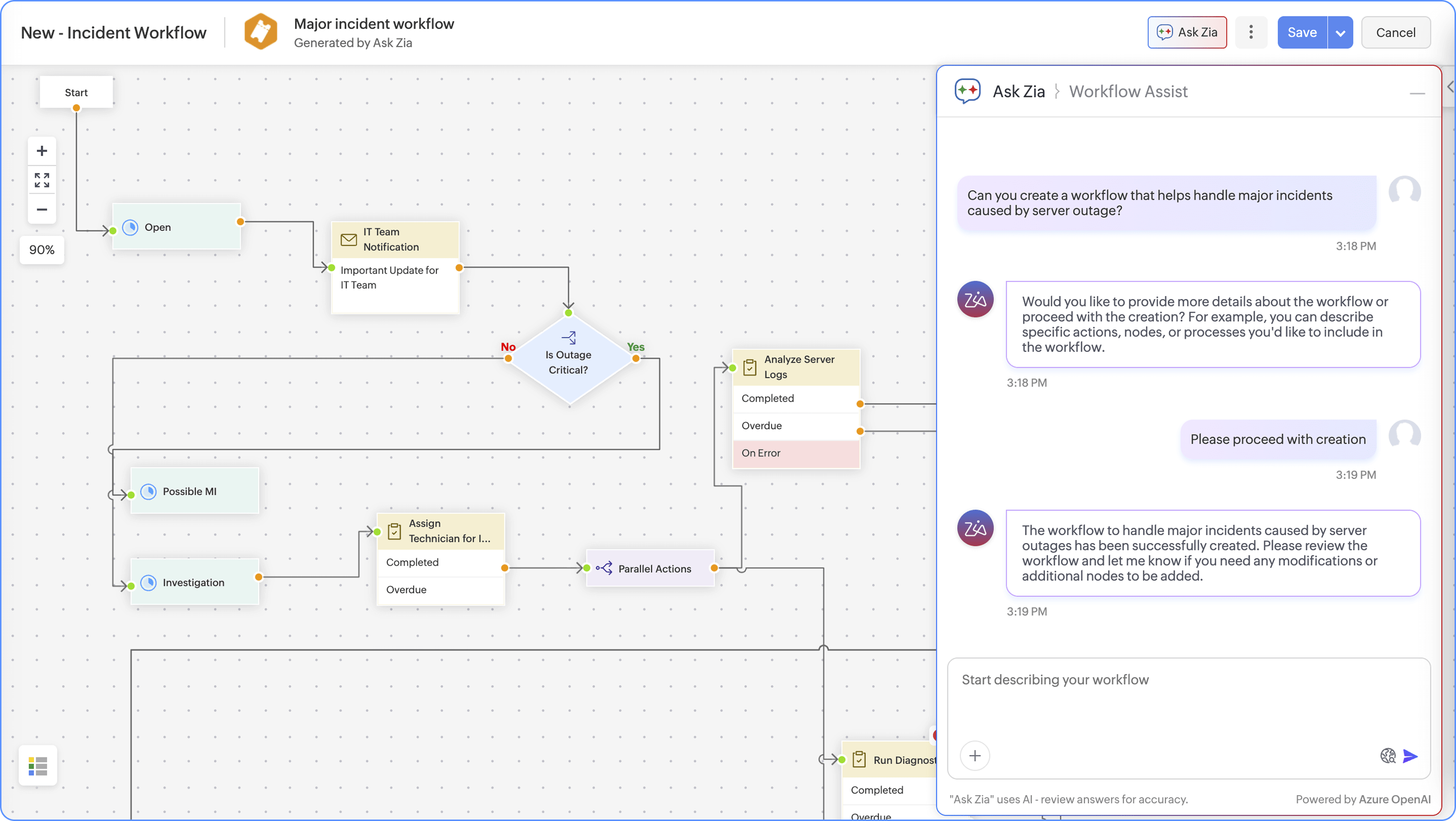Click the fit-to-screen icon

pos(42,180)
